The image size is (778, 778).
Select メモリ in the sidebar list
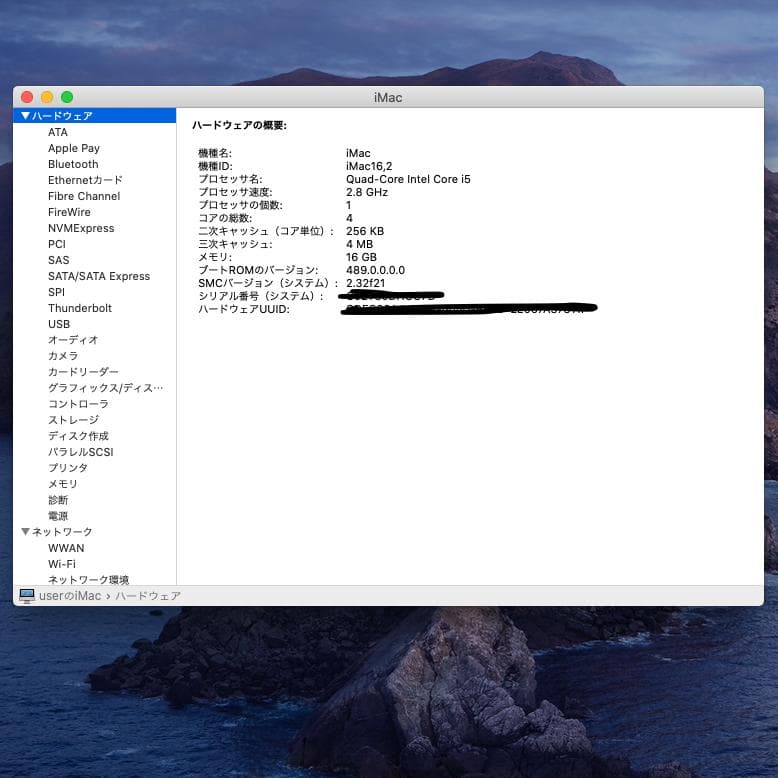pyautogui.click(x=63, y=484)
